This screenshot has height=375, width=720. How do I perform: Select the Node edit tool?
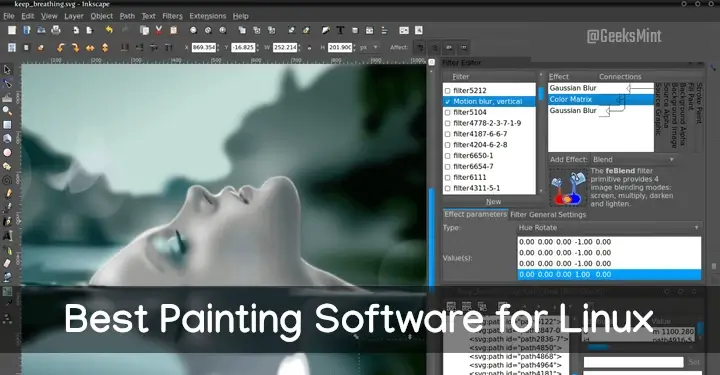click(7, 83)
